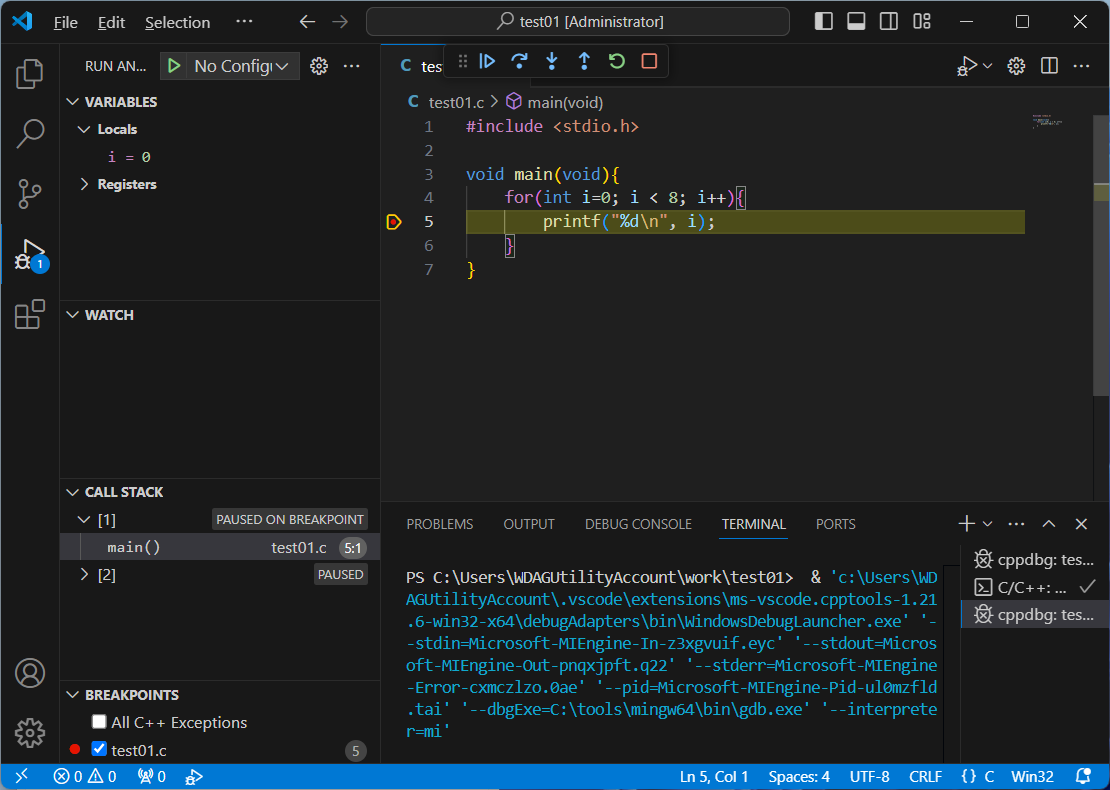Open the Selection menu
This screenshot has width=1110, height=790.
pyautogui.click(x=177, y=22)
